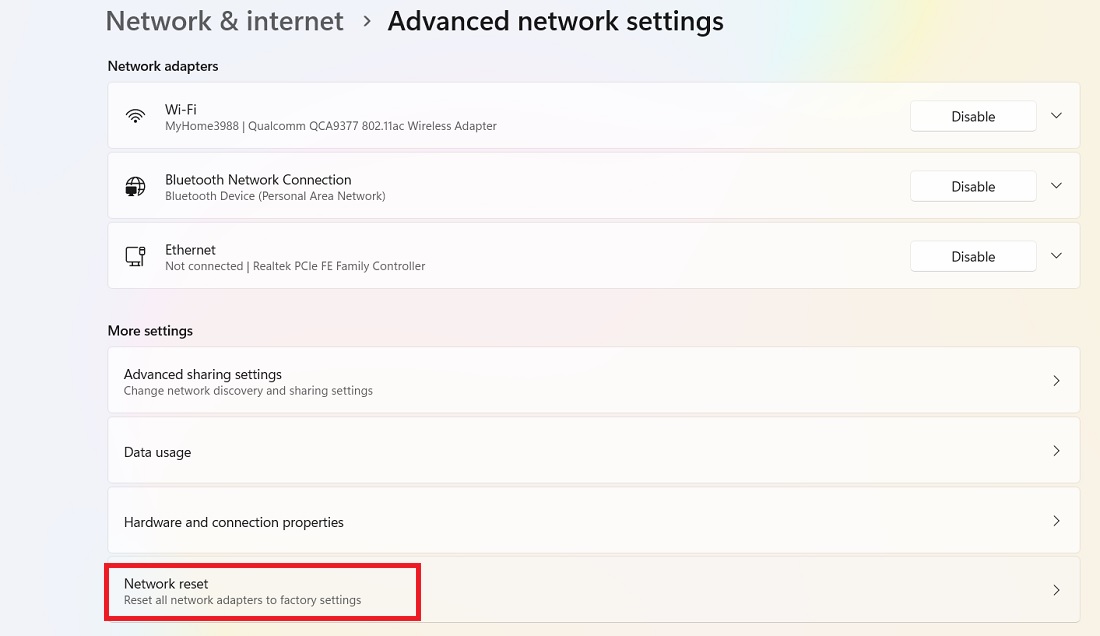
Task: Disable the Bluetooth Network Connection adapter
Action: click(973, 186)
